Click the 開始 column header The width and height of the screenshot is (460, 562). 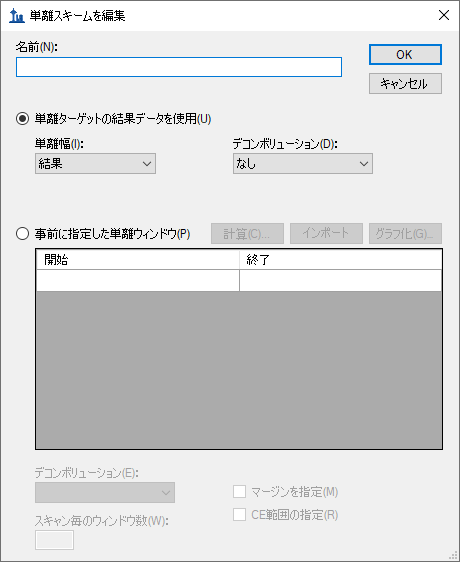coord(138,259)
